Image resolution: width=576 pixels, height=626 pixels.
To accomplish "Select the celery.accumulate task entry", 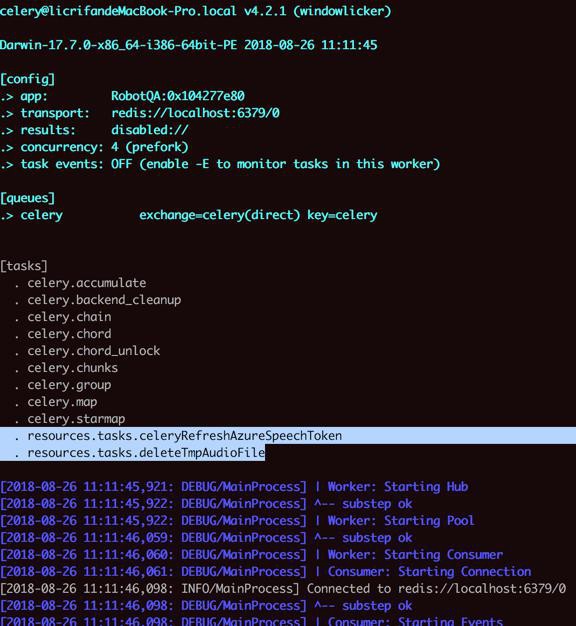I will pyautogui.click(x=80, y=283).
